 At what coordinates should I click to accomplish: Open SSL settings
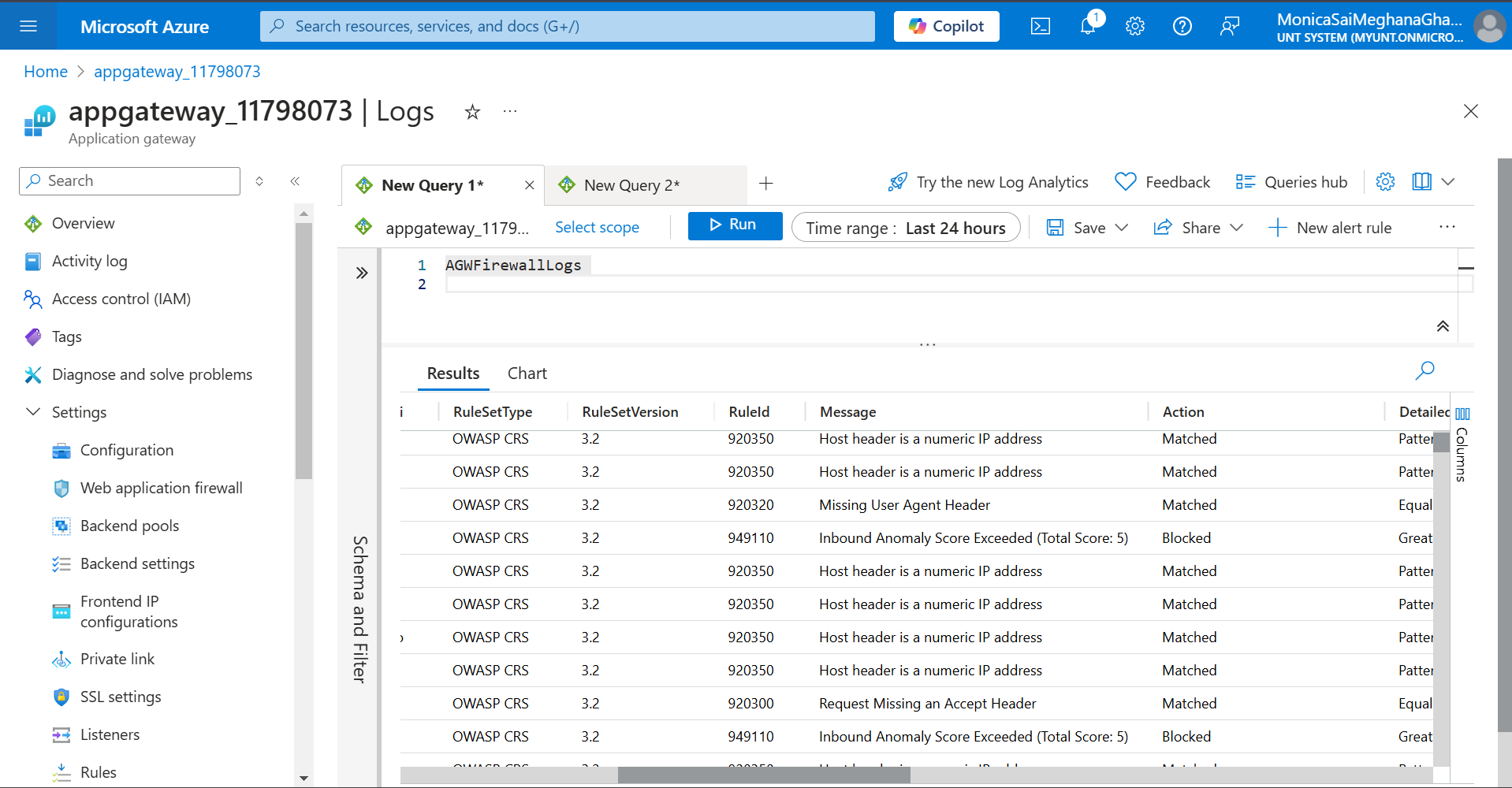click(120, 697)
